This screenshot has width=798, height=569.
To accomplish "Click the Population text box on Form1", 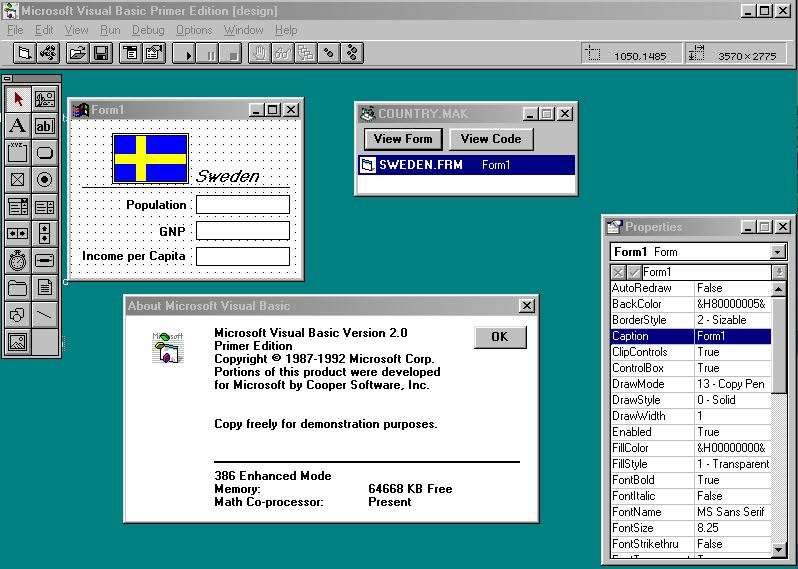I will [x=243, y=205].
